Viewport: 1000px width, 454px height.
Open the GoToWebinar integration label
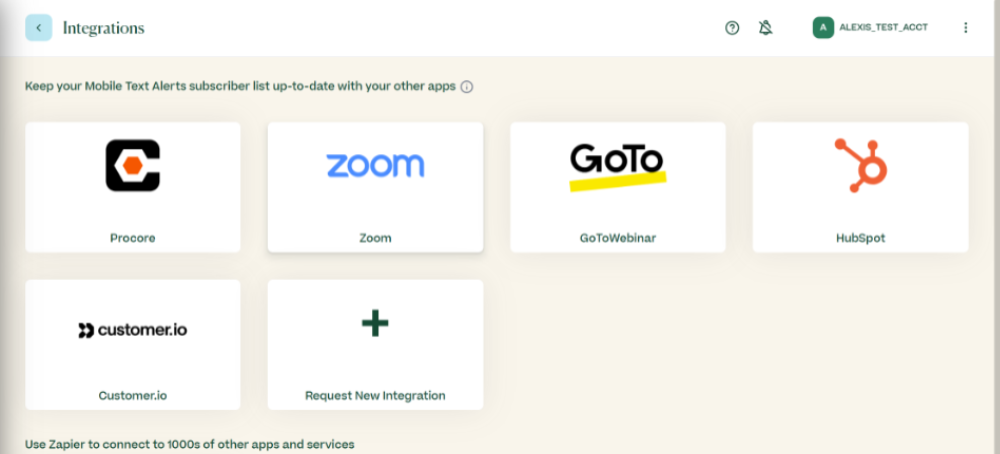(617, 238)
